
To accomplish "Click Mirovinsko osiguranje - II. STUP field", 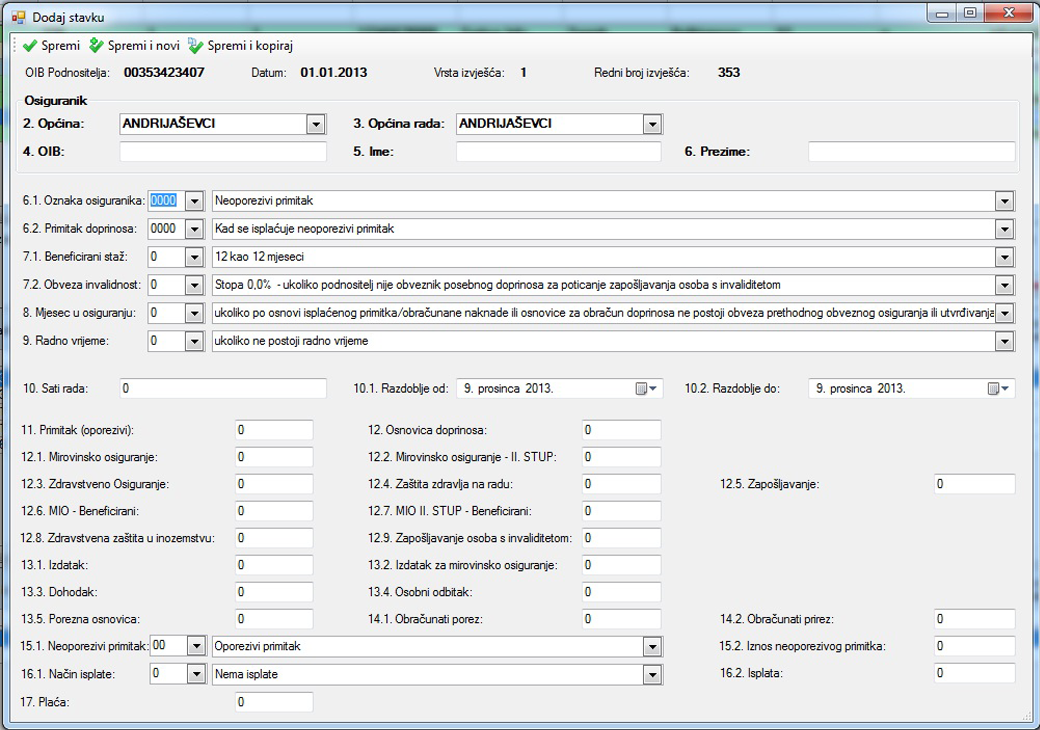I will pos(621,457).
